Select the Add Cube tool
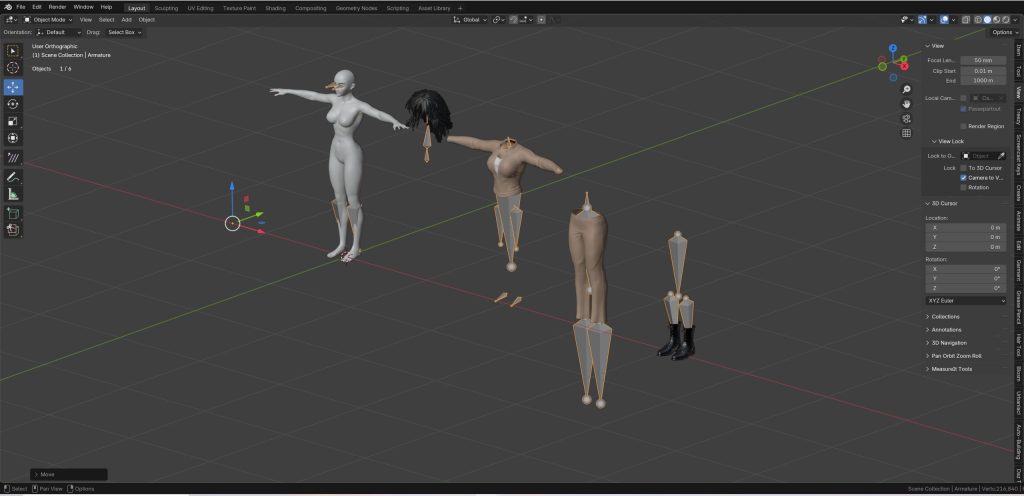Viewport: 1024px width, 496px height. 13,213
